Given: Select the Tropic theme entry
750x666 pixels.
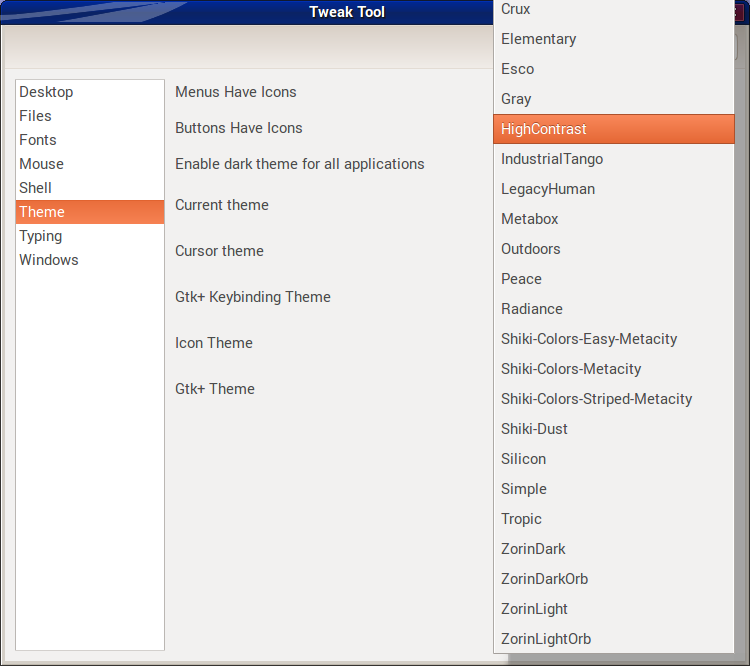Looking at the screenshot, I should tap(521, 519).
